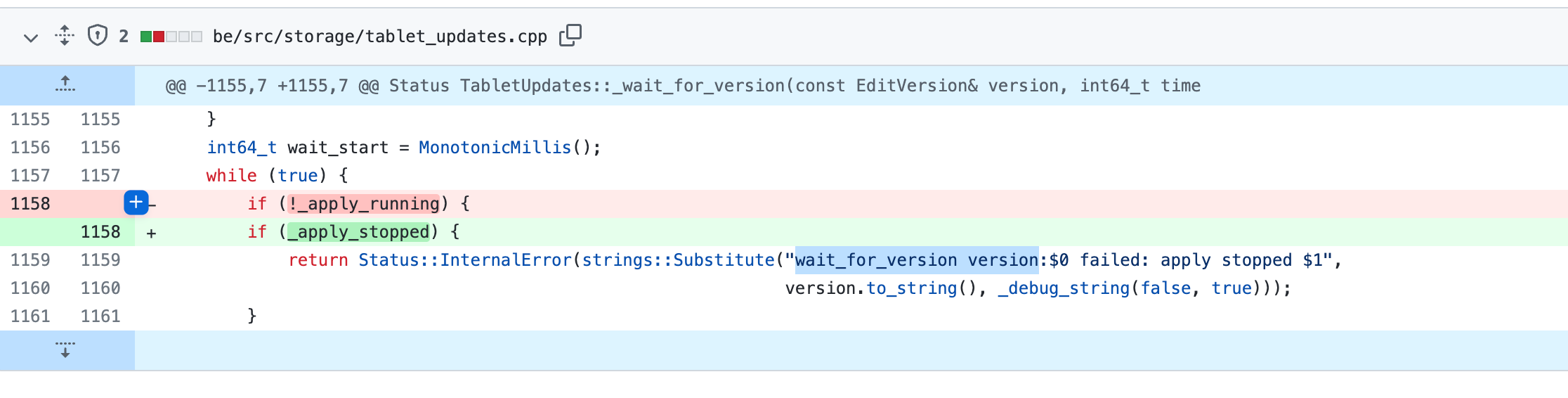Click the new line number 1161
This screenshot has width=1568, height=398.
coord(100,316)
